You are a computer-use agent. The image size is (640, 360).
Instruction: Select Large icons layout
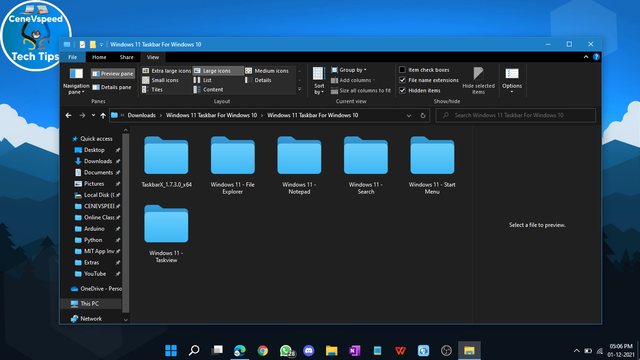click(218, 71)
